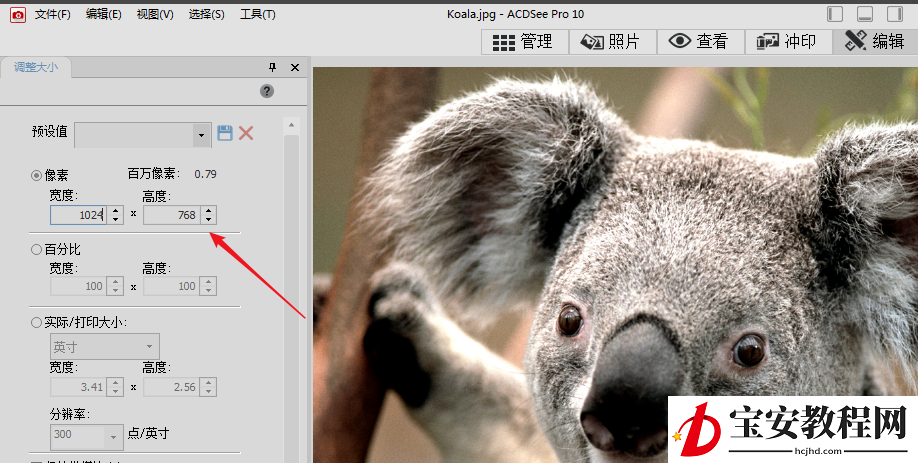Screen dimensions: 918x463
Task: Open the 编辑(E) menu
Action: tap(104, 15)
